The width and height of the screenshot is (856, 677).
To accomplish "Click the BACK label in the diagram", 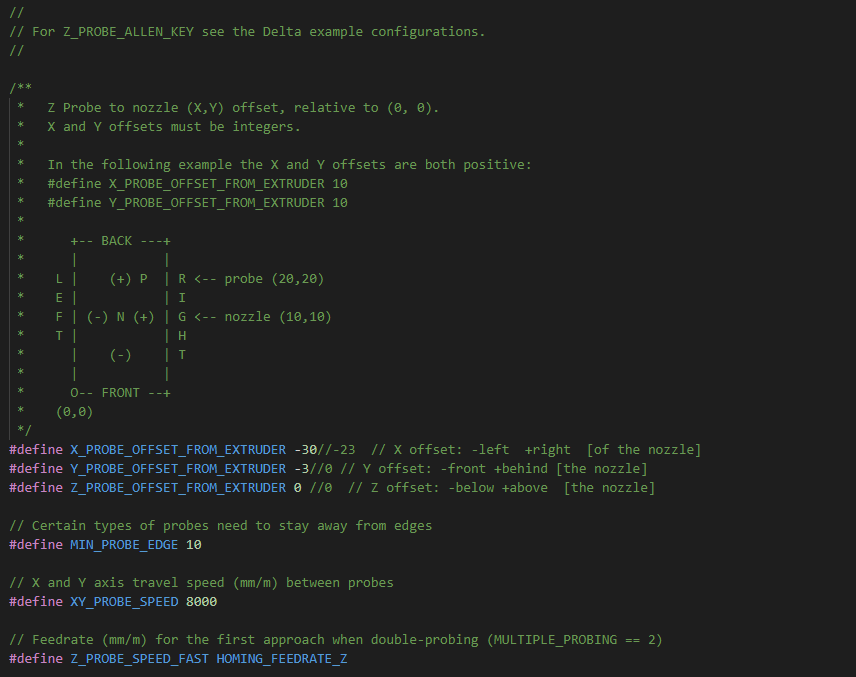I will [117, 241].
